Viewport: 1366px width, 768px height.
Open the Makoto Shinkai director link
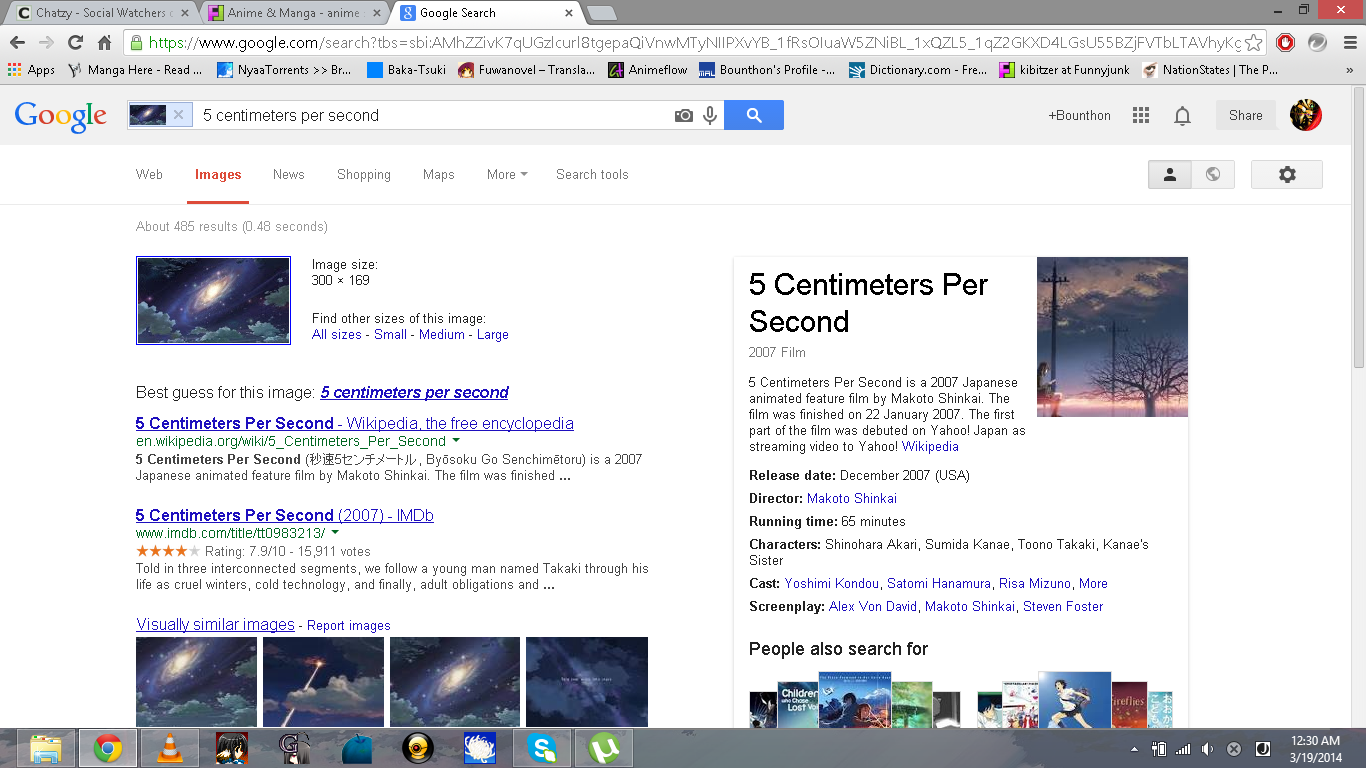click(x=851, y=498)
